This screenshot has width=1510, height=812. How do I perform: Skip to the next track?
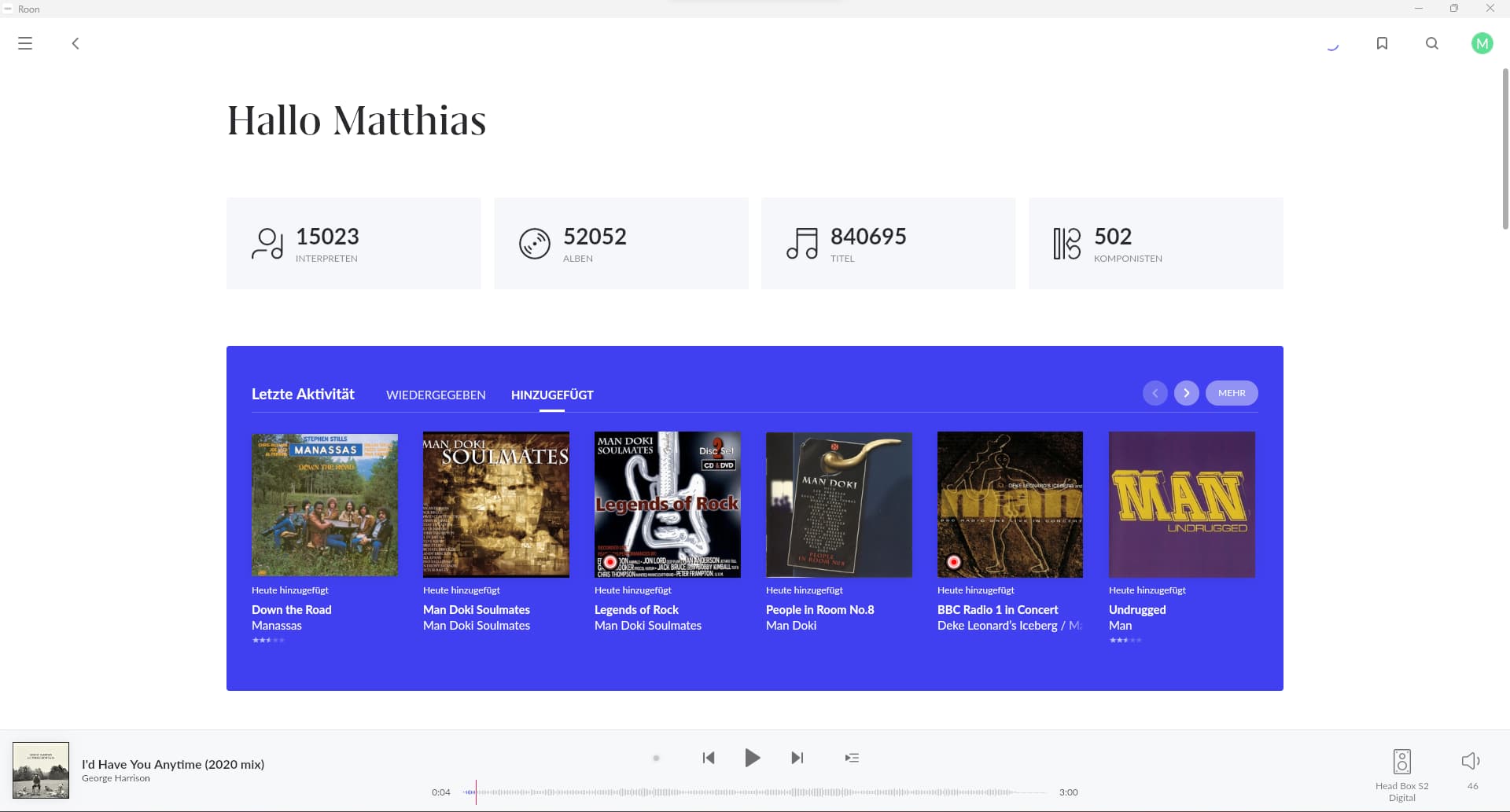point(797,758)
